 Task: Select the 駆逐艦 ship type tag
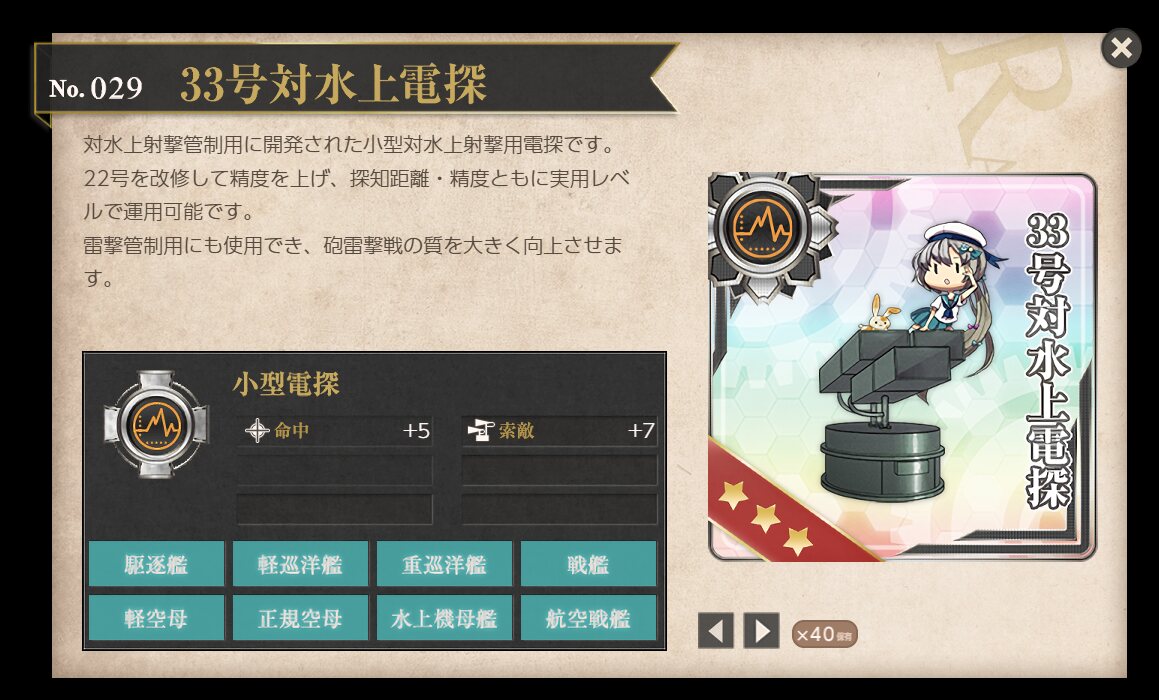156,565
